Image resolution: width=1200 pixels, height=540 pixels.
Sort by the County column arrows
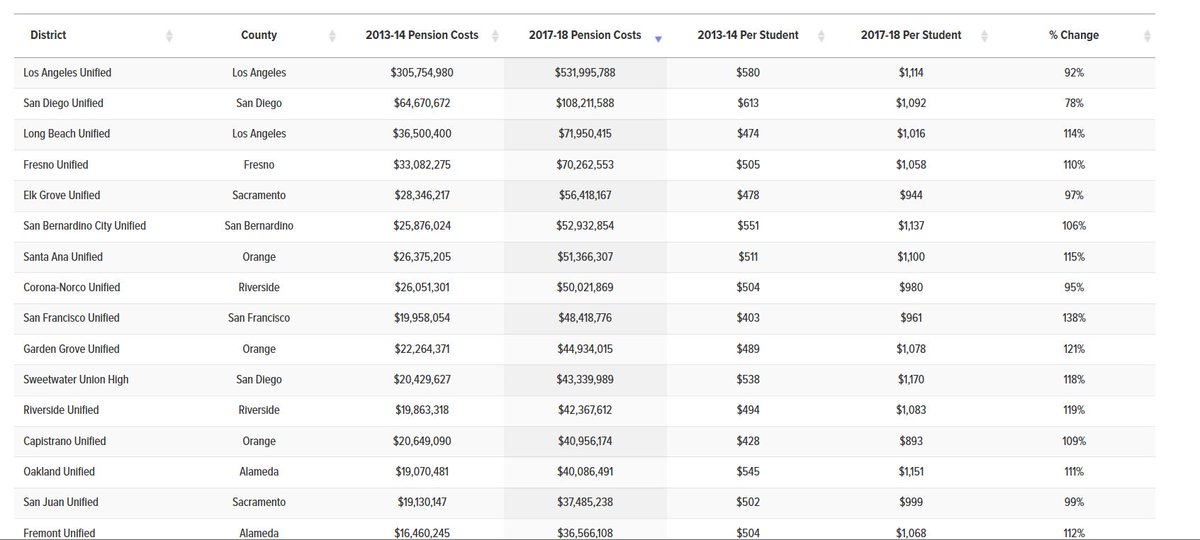pyautogui.click(x=332, y=36)
